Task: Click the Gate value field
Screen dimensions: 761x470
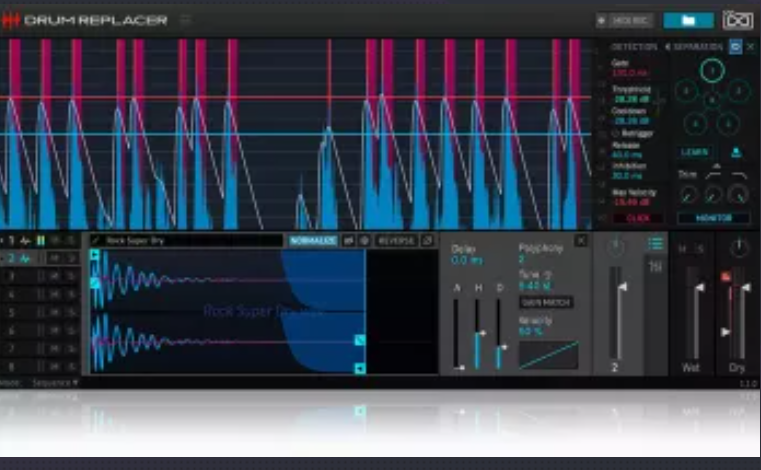Action: (630, 73)
